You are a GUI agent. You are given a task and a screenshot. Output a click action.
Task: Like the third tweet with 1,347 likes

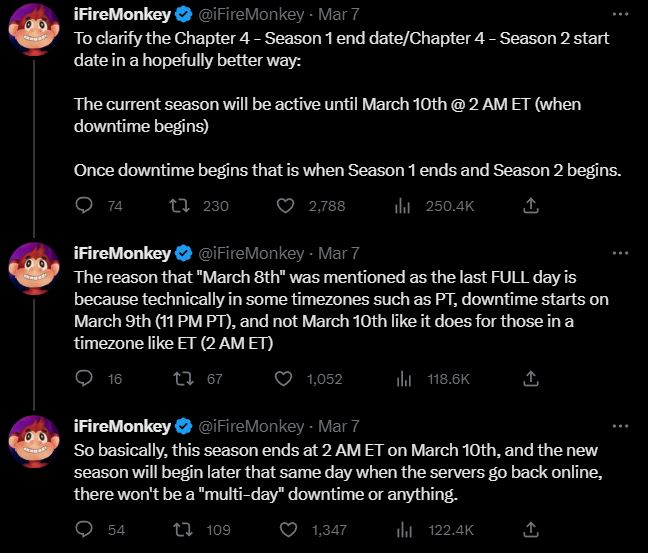coord(288,529)
